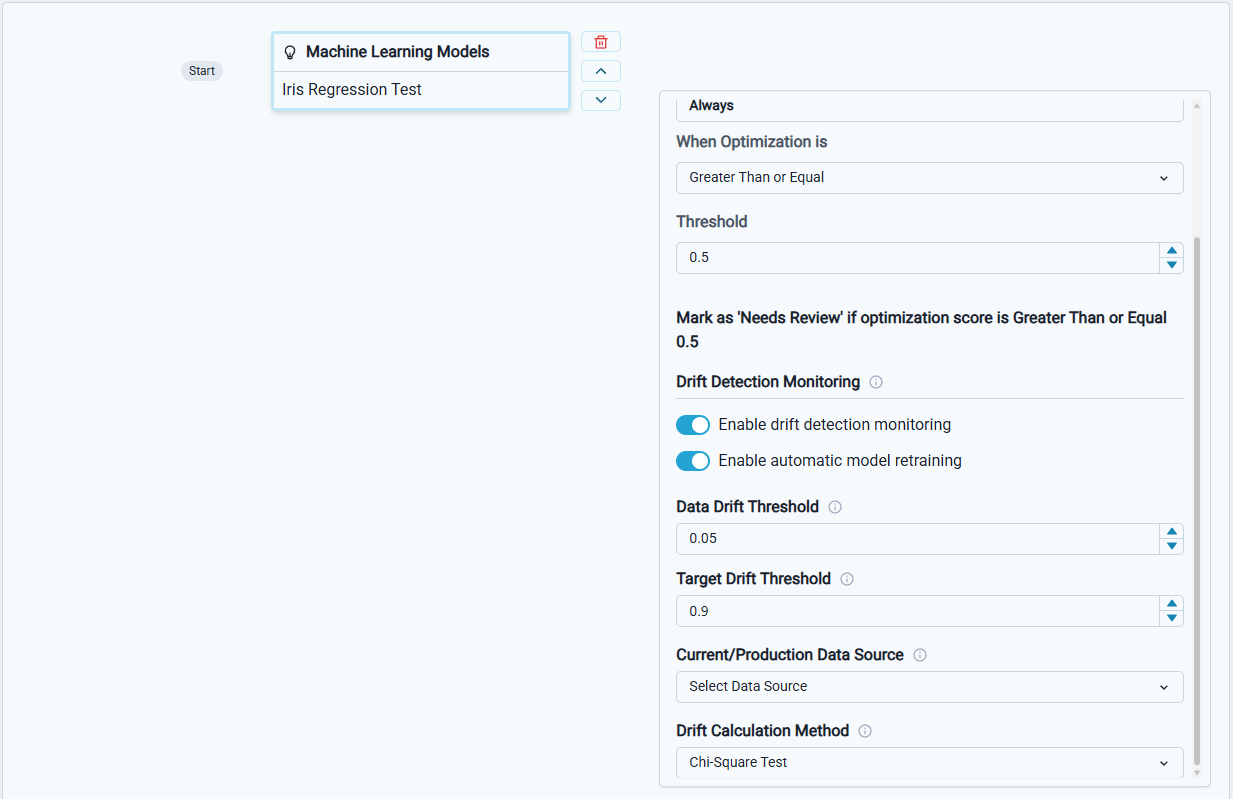The width and height of the screenshot is (1233, 799).
Task: Click the Drift Calculation Method label
Action: point(763,731)
